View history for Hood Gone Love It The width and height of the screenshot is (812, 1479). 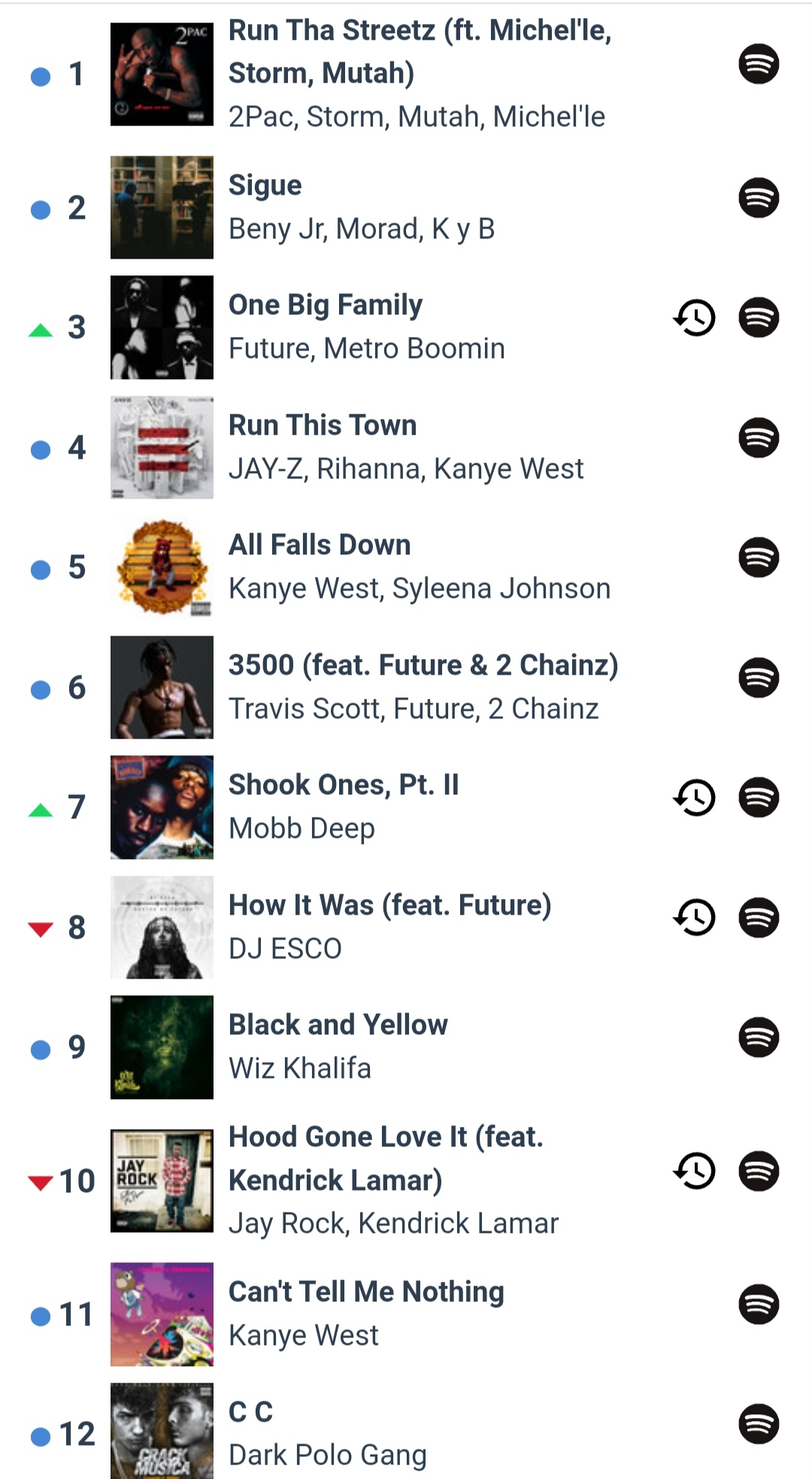pos(694,1171)
